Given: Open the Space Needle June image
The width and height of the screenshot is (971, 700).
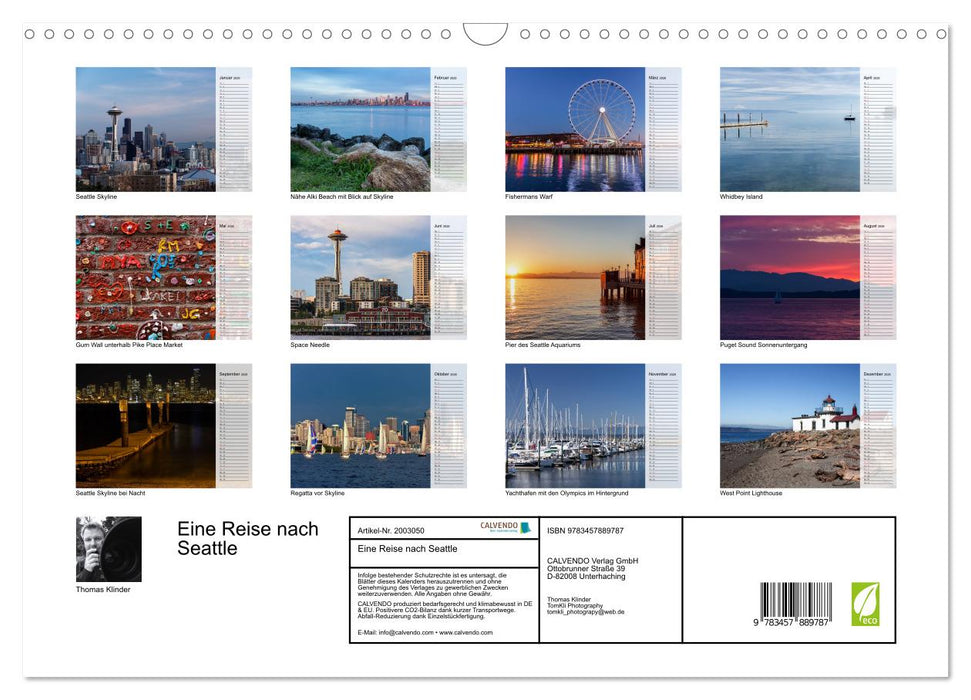Looking at the screenshot, I should click(360, 278).
